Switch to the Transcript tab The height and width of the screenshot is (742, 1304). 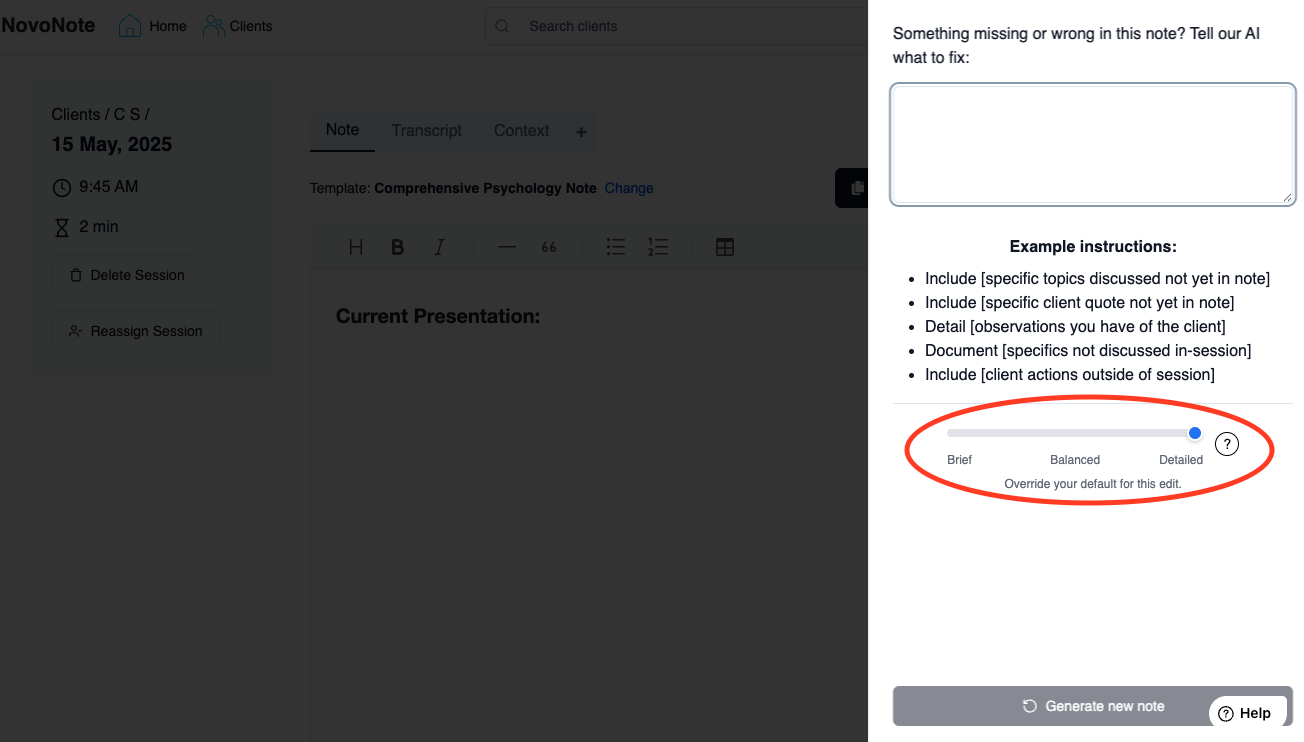point(427,130)
